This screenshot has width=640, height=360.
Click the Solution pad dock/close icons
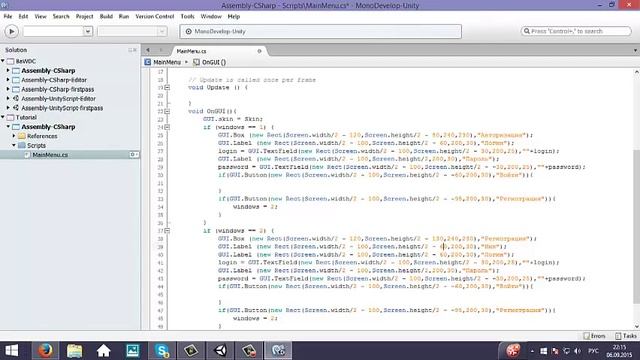[132, 50]
